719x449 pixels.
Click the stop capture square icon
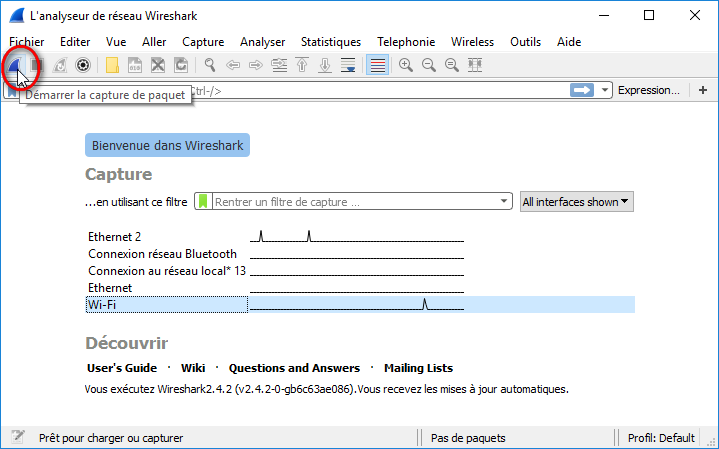37,65
